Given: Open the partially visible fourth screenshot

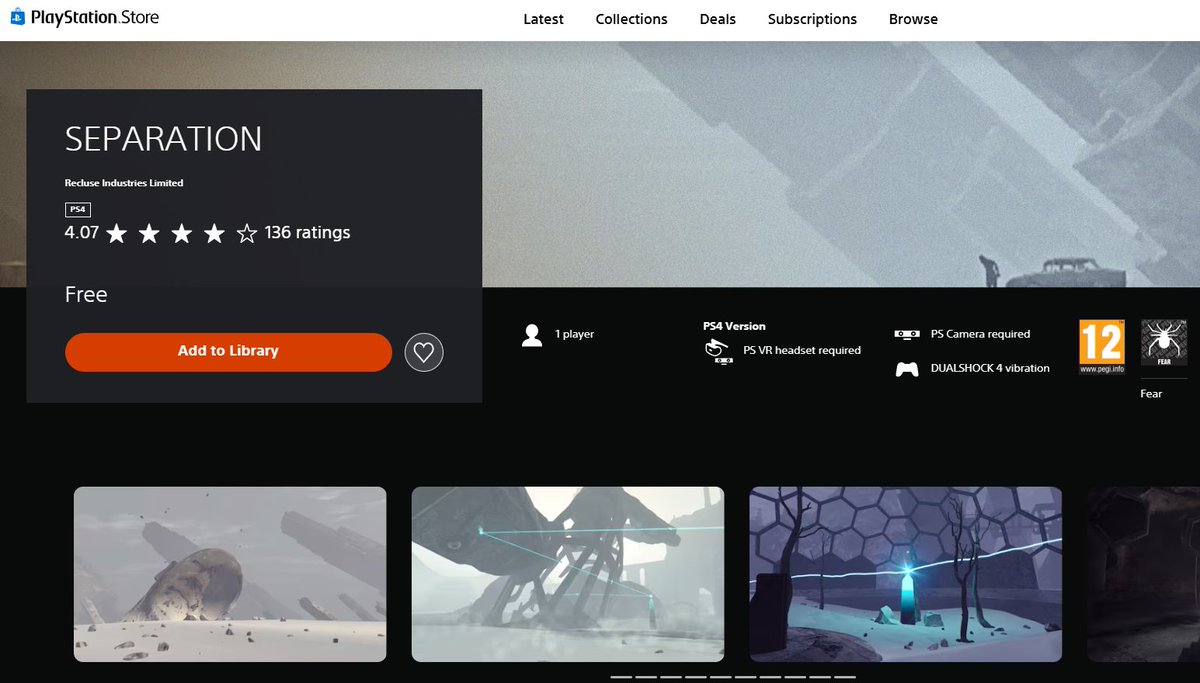Looking at the screenshot, I should coord(1143,574).
